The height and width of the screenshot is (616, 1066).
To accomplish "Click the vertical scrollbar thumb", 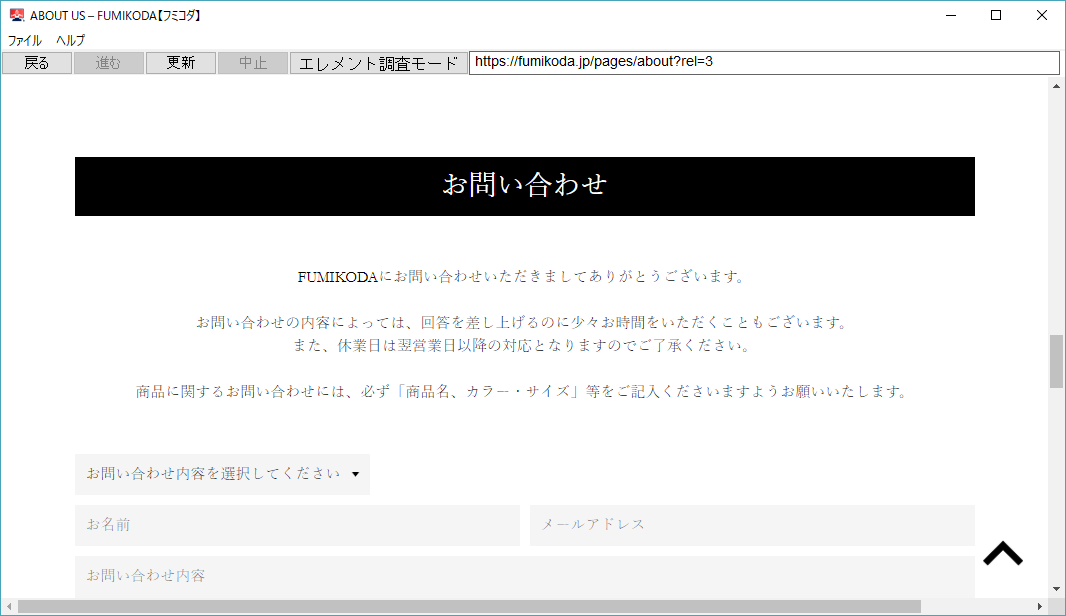I will coord(1056,361).
